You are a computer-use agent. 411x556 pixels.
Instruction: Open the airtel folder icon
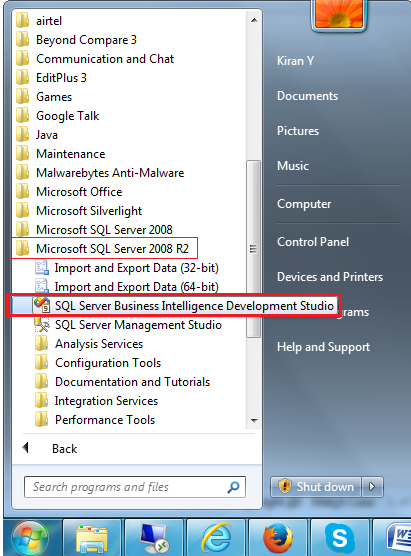23,20
